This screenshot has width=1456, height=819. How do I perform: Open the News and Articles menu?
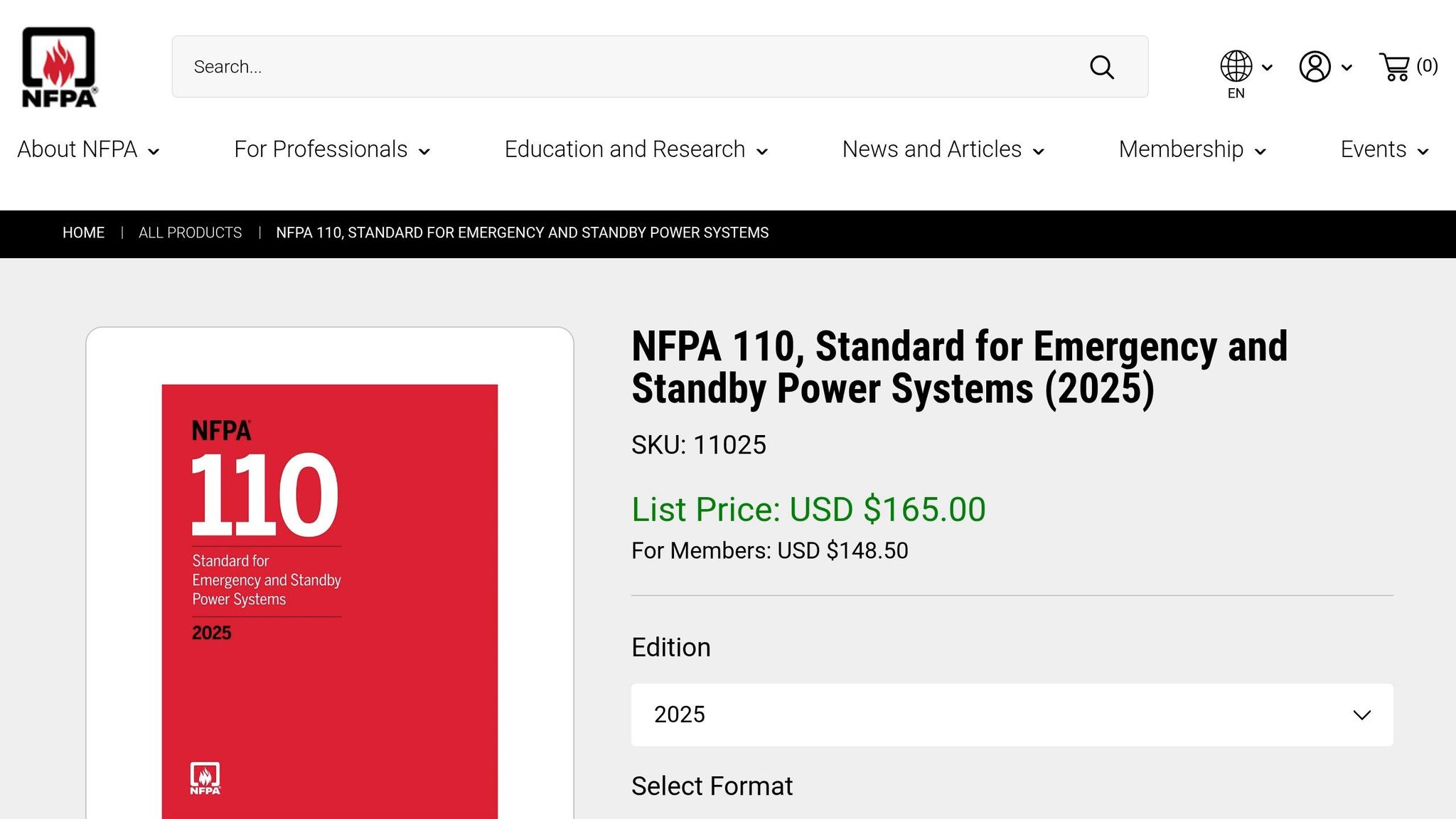[943, 150]
